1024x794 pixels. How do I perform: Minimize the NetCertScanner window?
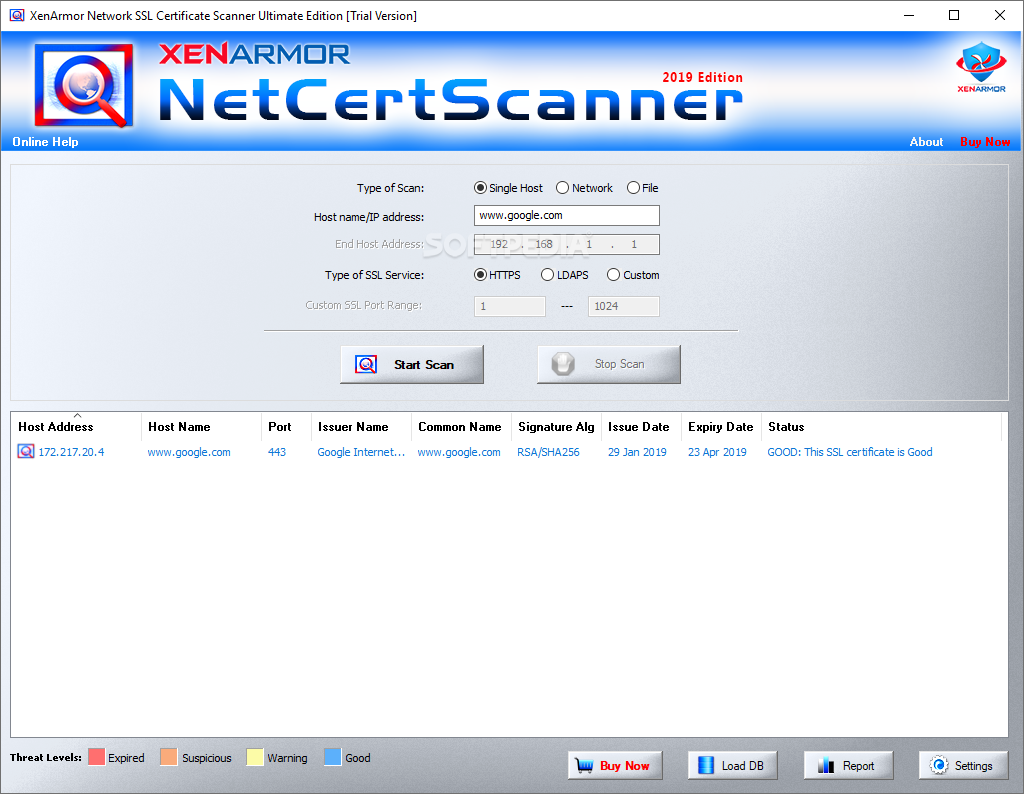point(908,15)
